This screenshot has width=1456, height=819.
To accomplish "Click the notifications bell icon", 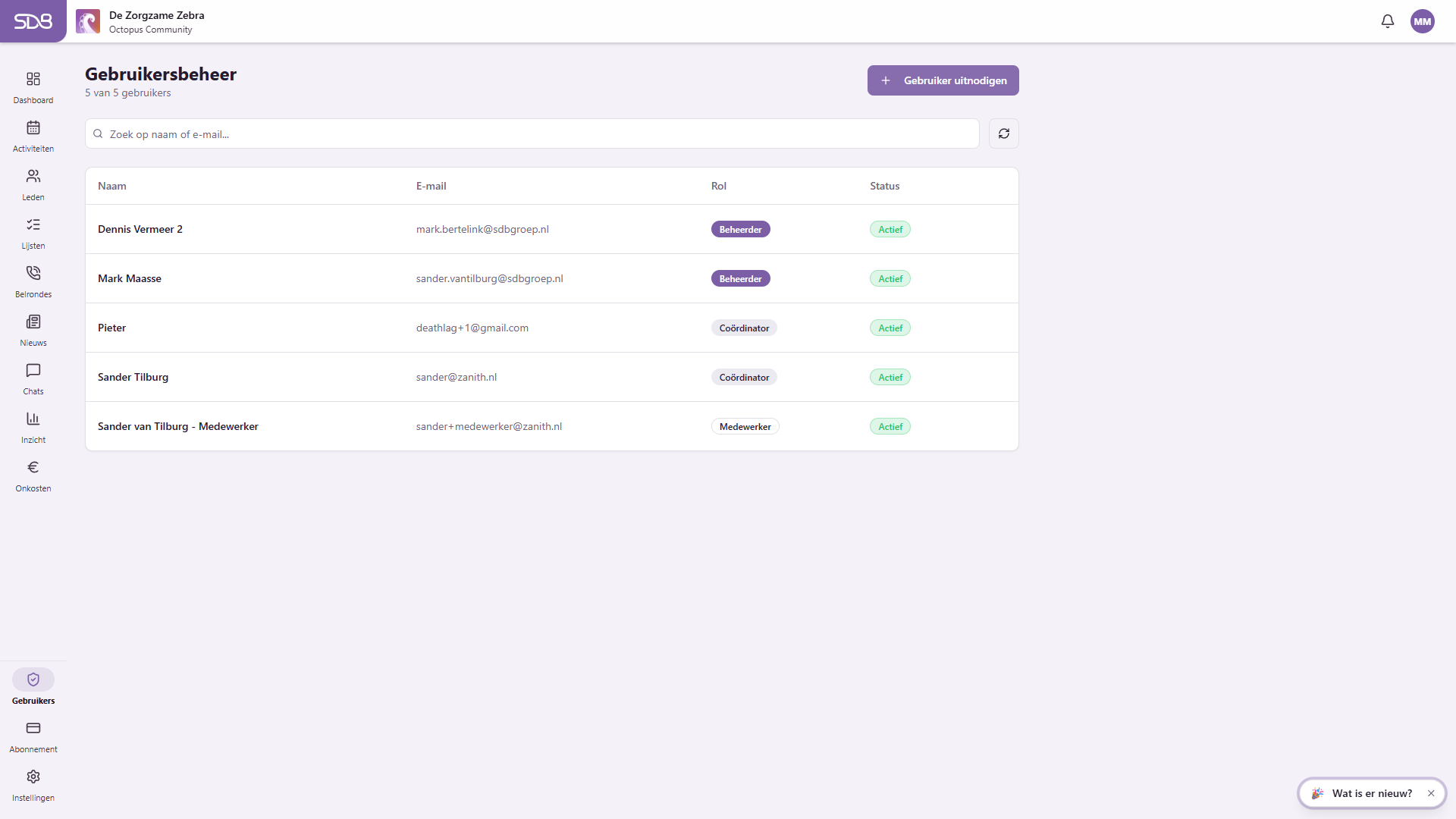I will click(x=1388, y=21).
